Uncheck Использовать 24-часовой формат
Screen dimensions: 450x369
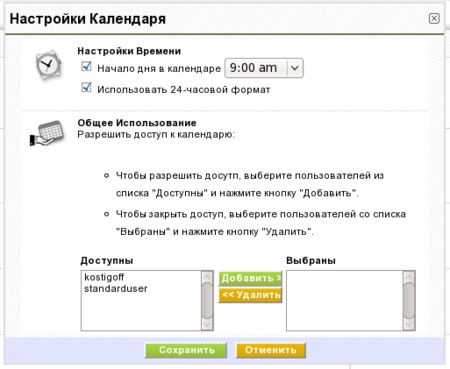click(86, 88)
